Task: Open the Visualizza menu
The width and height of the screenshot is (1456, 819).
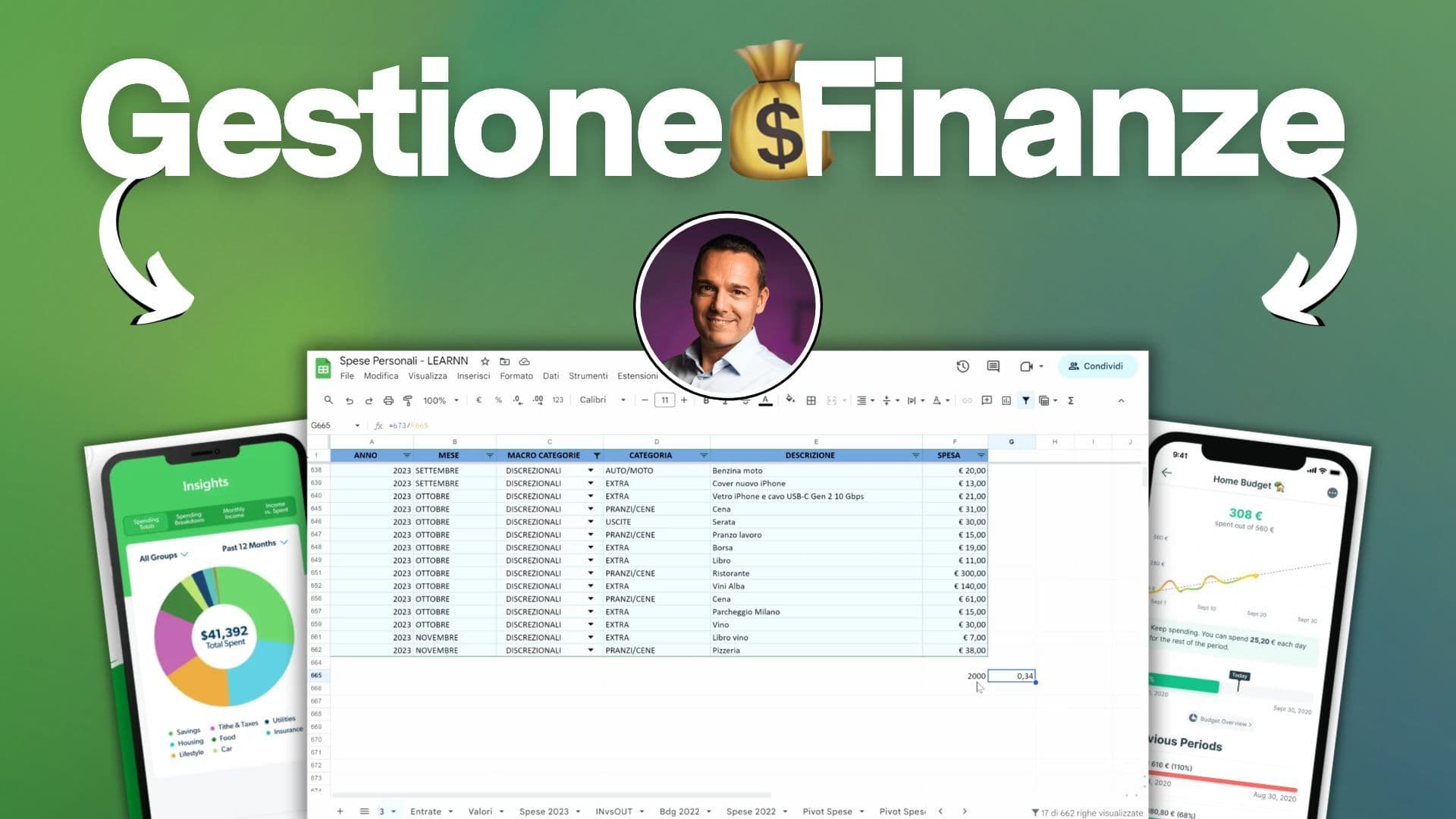Action: [x=428, y=376]
